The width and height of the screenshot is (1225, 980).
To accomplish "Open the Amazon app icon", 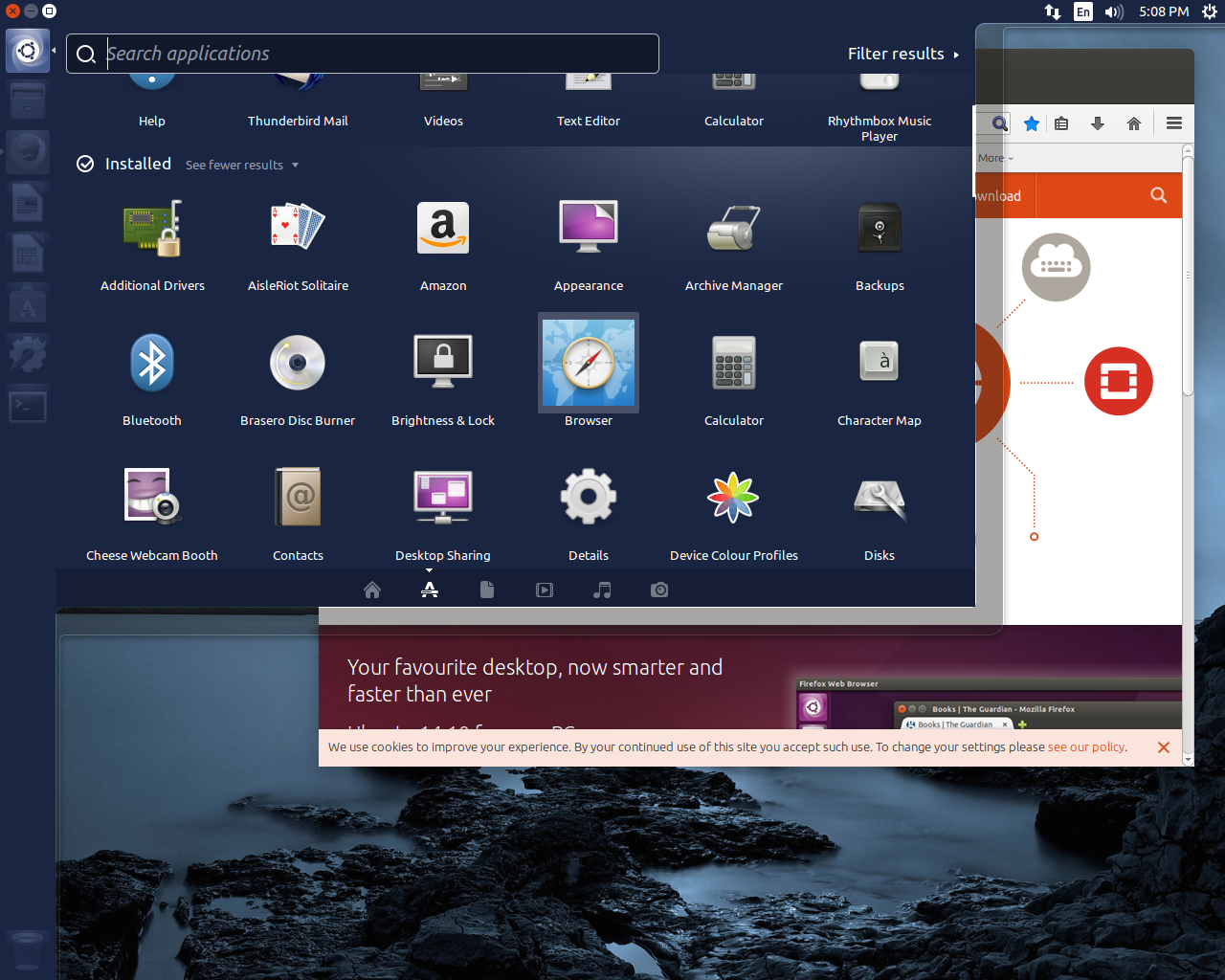I will pos(443,230).
